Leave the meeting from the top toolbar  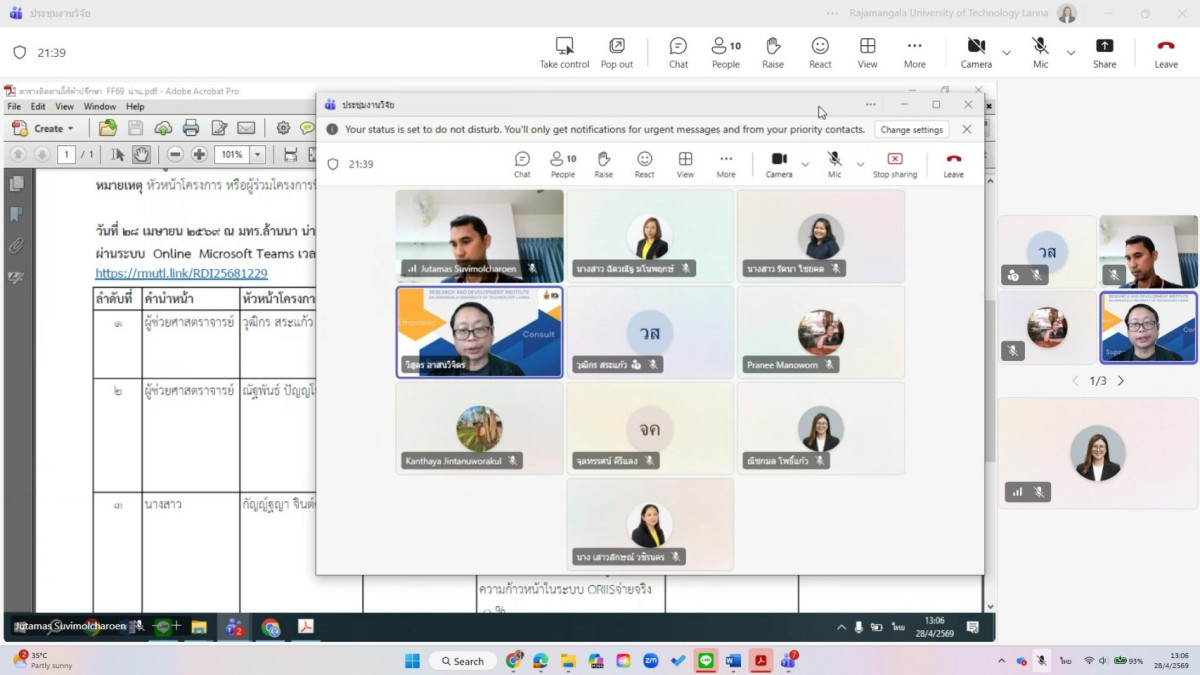tap(1166, 53)
